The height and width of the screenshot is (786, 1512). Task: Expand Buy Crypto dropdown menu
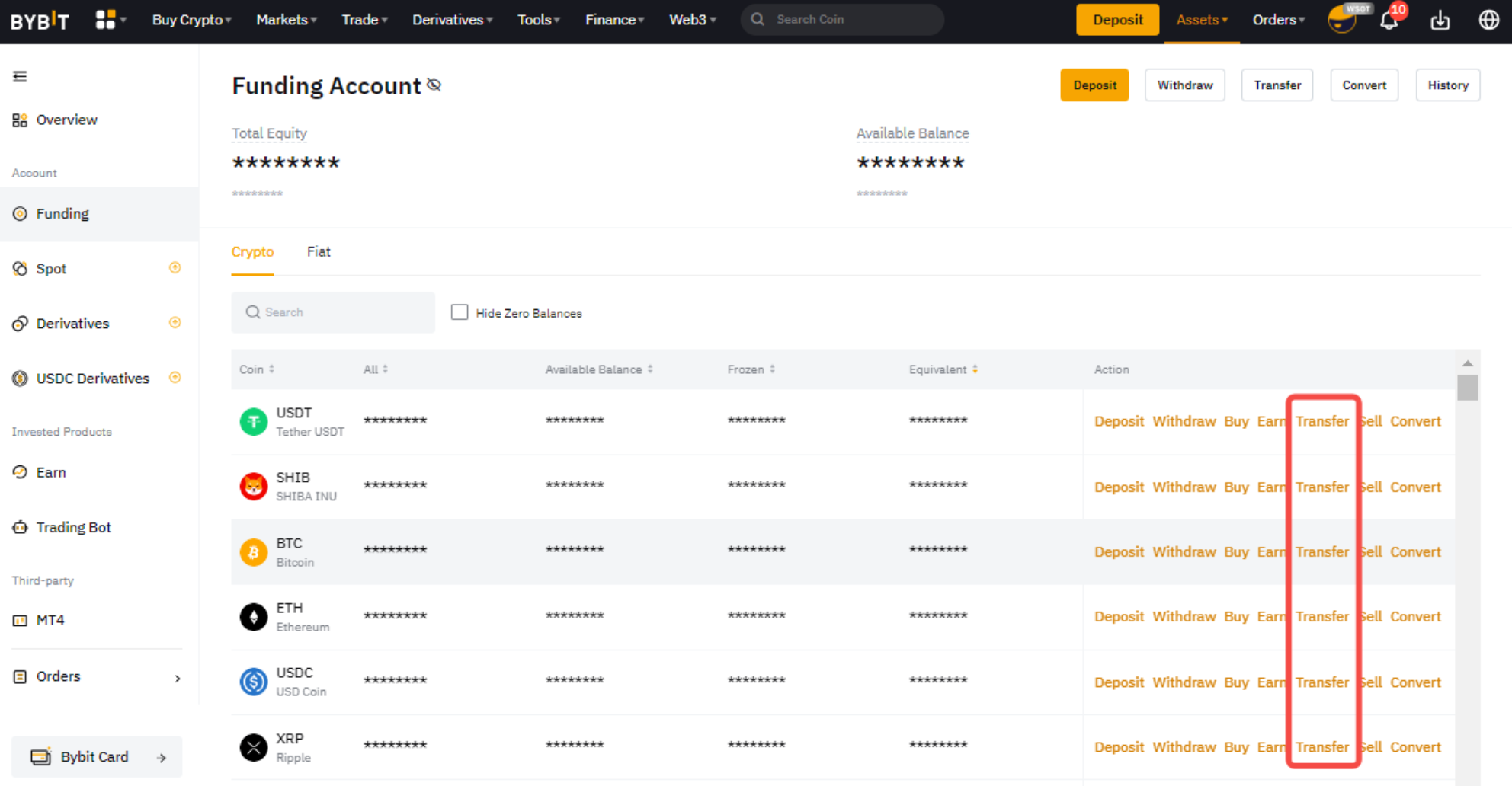click(x=192, y=20)
